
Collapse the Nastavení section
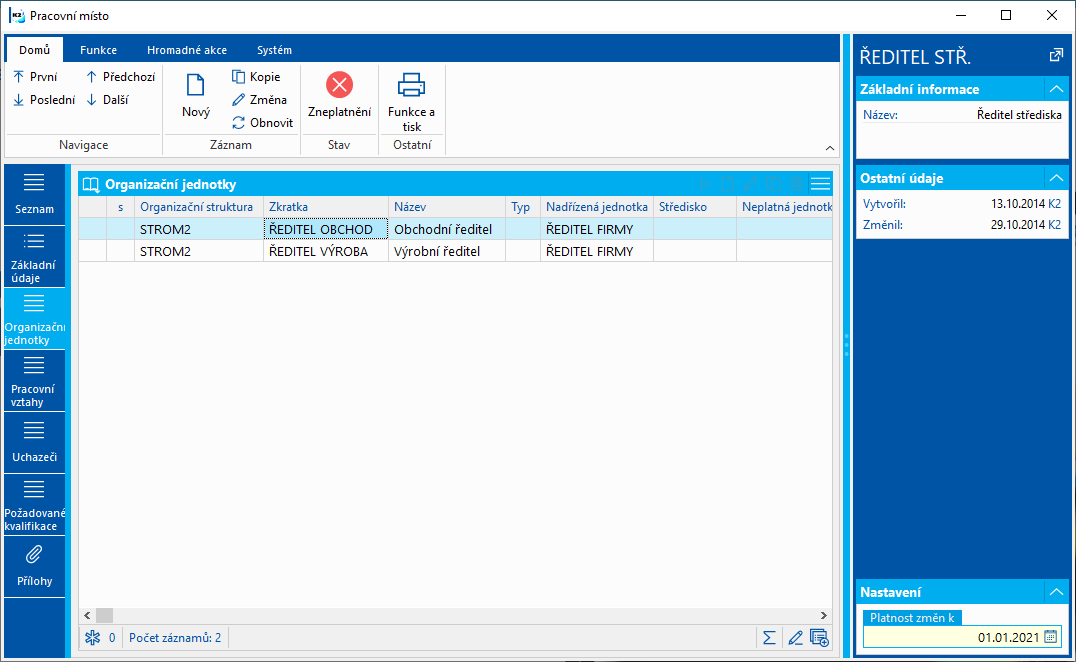point(1055,592)
